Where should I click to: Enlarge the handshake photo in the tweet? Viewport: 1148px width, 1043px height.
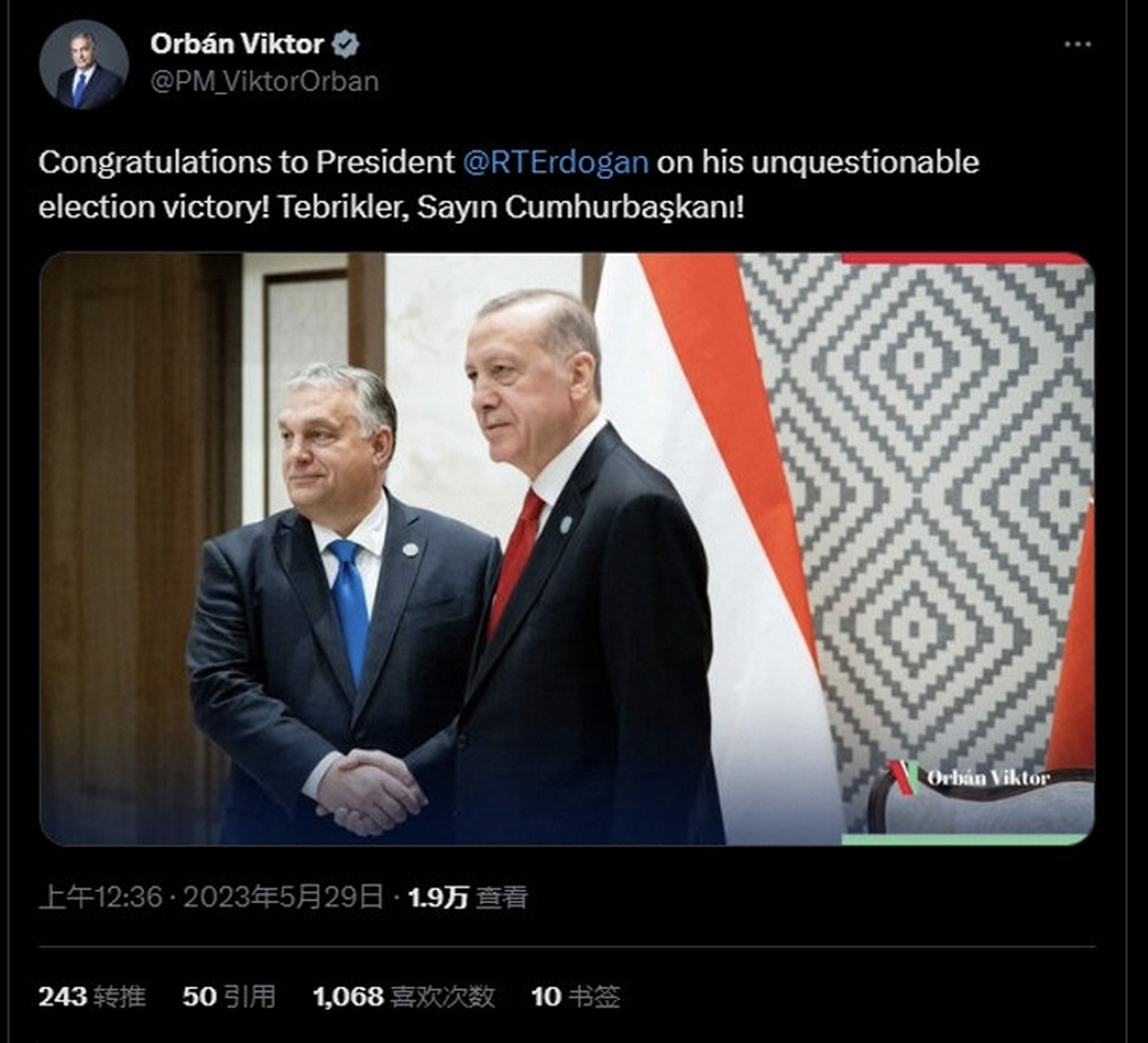(x=567, y=548)
